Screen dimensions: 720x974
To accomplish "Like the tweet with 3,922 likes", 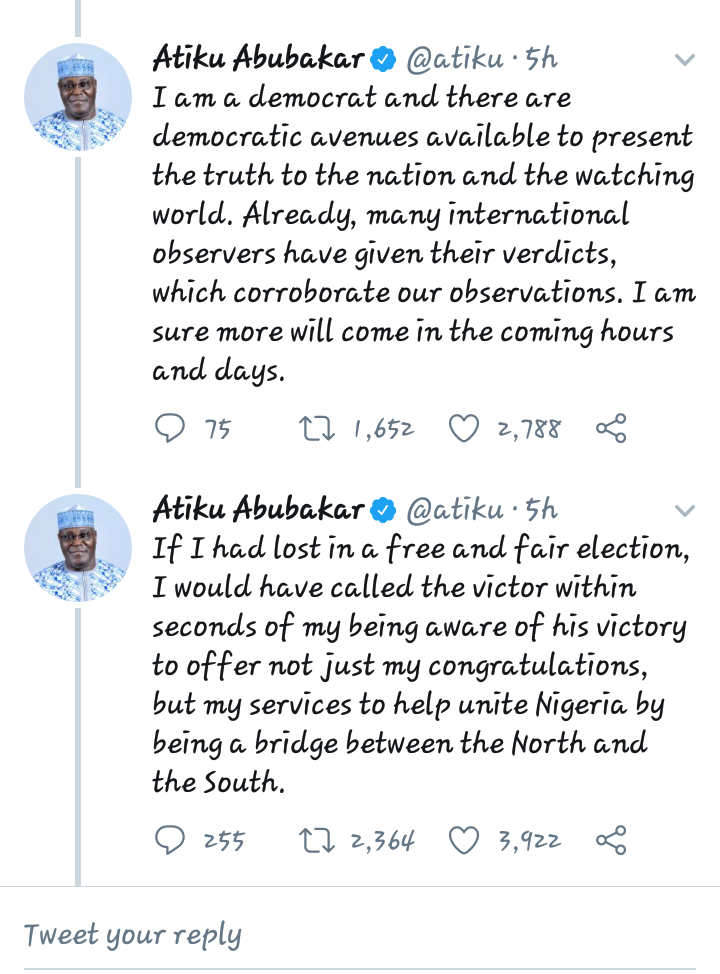I will (463, 841).
